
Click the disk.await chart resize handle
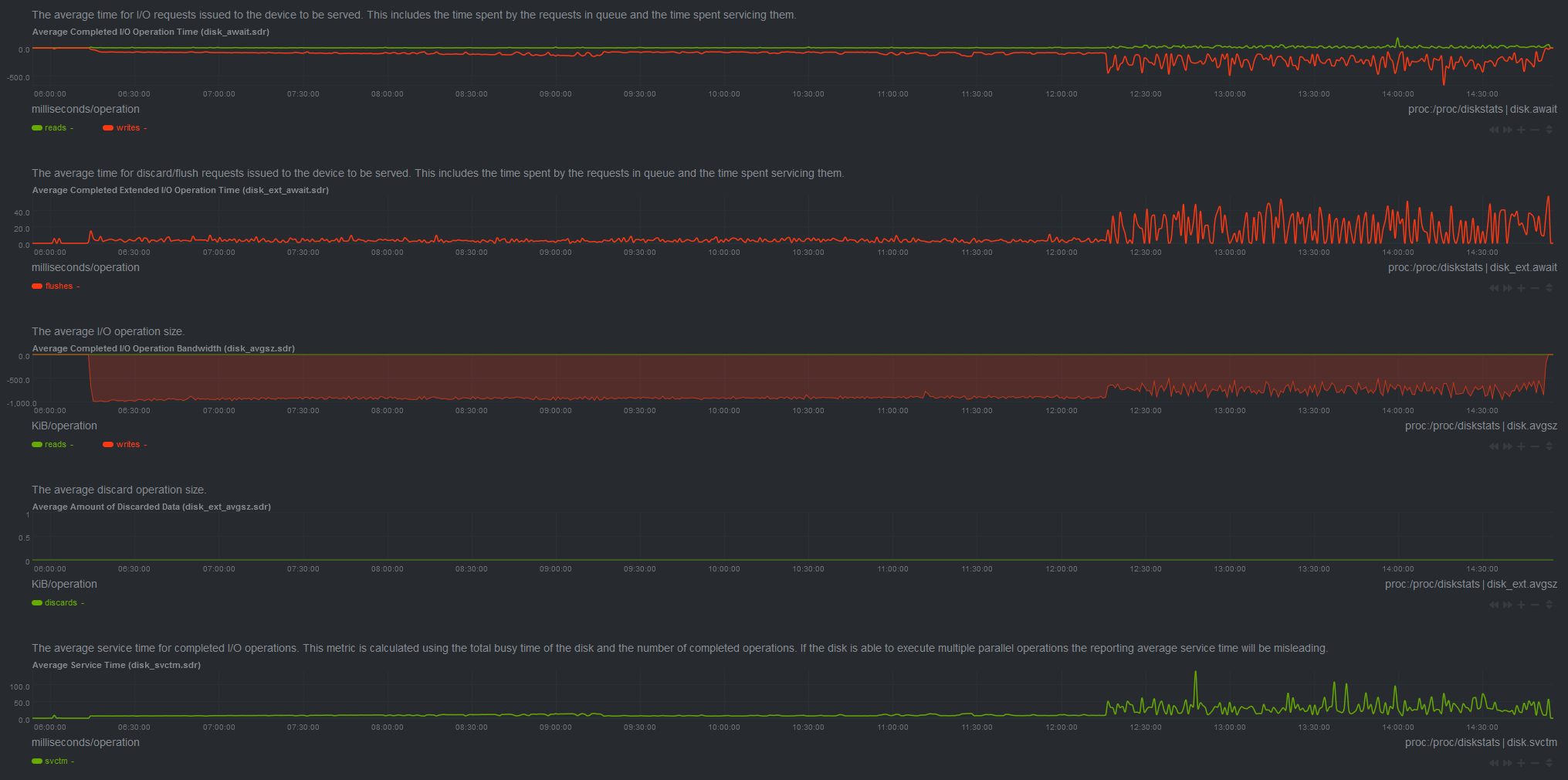coord(1549,130)
